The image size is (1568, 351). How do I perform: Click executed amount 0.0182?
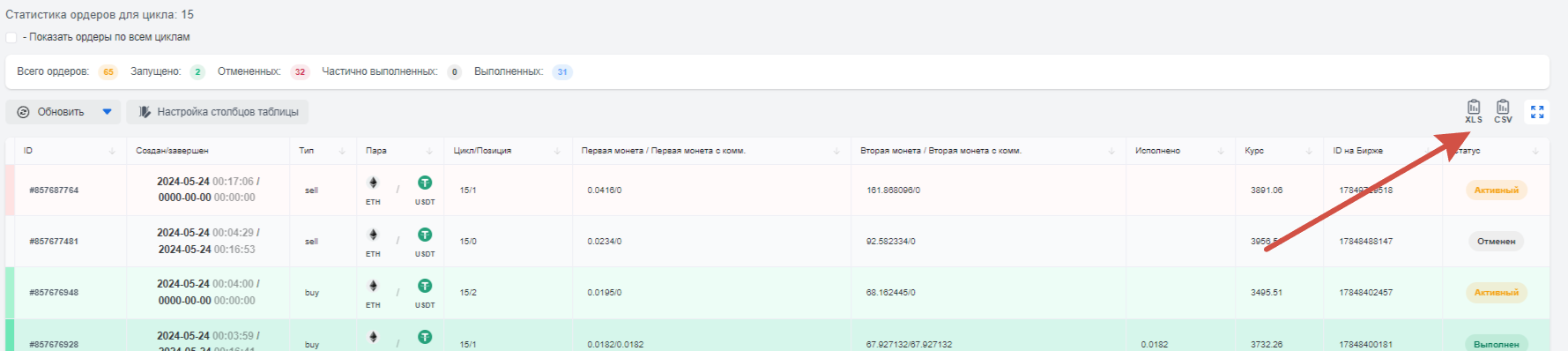pyautogui.click(x=1154, y=345)
